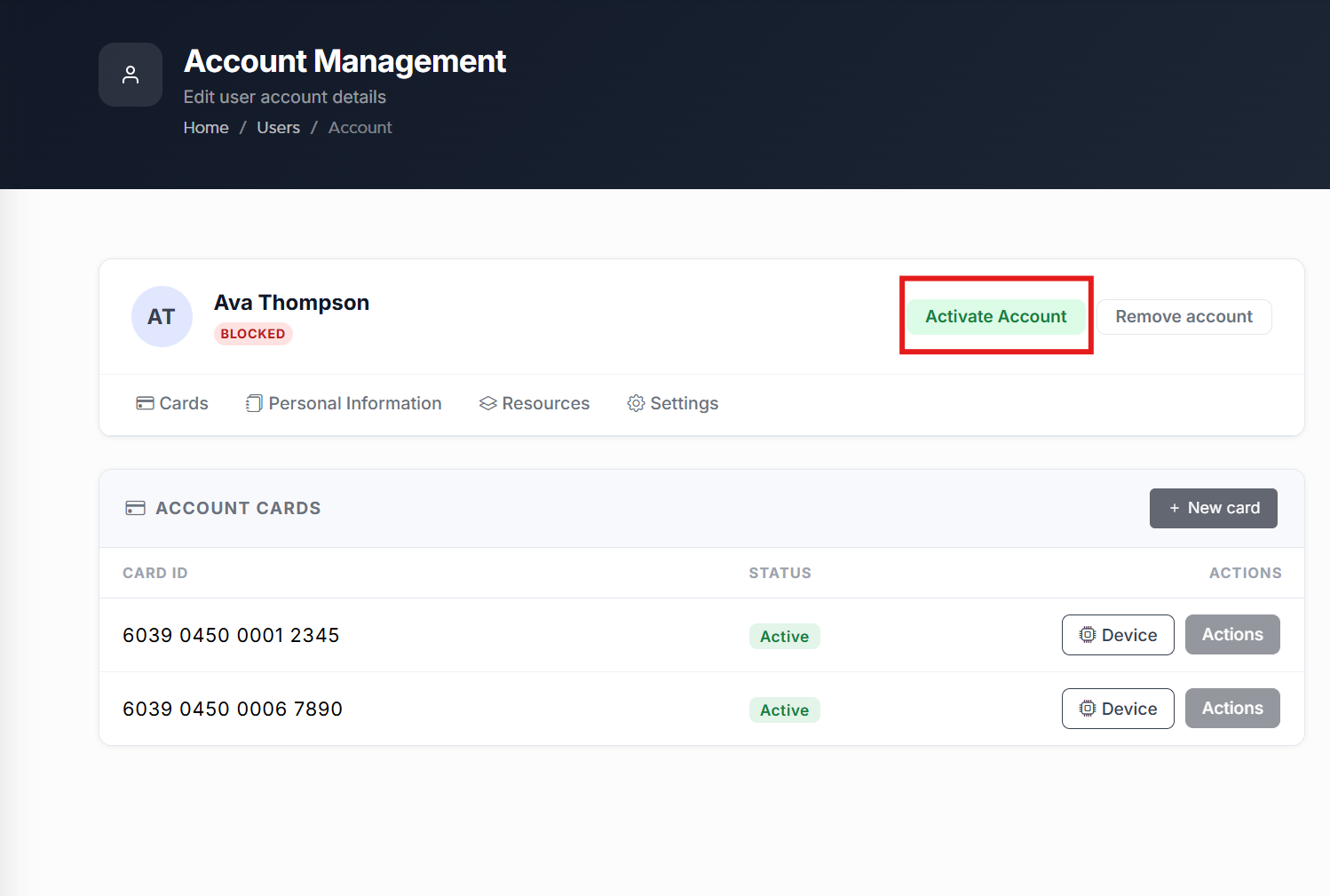Click the user profile icon in header
The height and width of the screenshot is (896, 1330).
131,75
